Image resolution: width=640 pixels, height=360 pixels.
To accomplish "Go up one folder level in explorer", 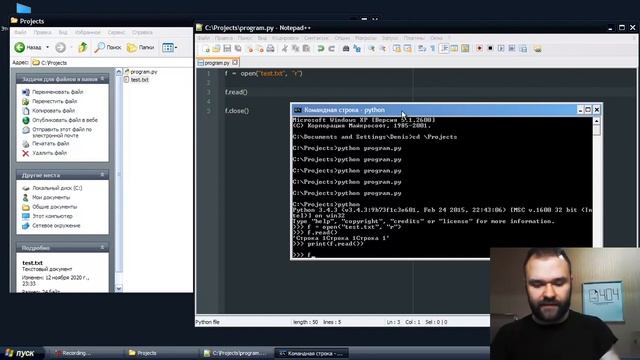I will coord(83,47).
